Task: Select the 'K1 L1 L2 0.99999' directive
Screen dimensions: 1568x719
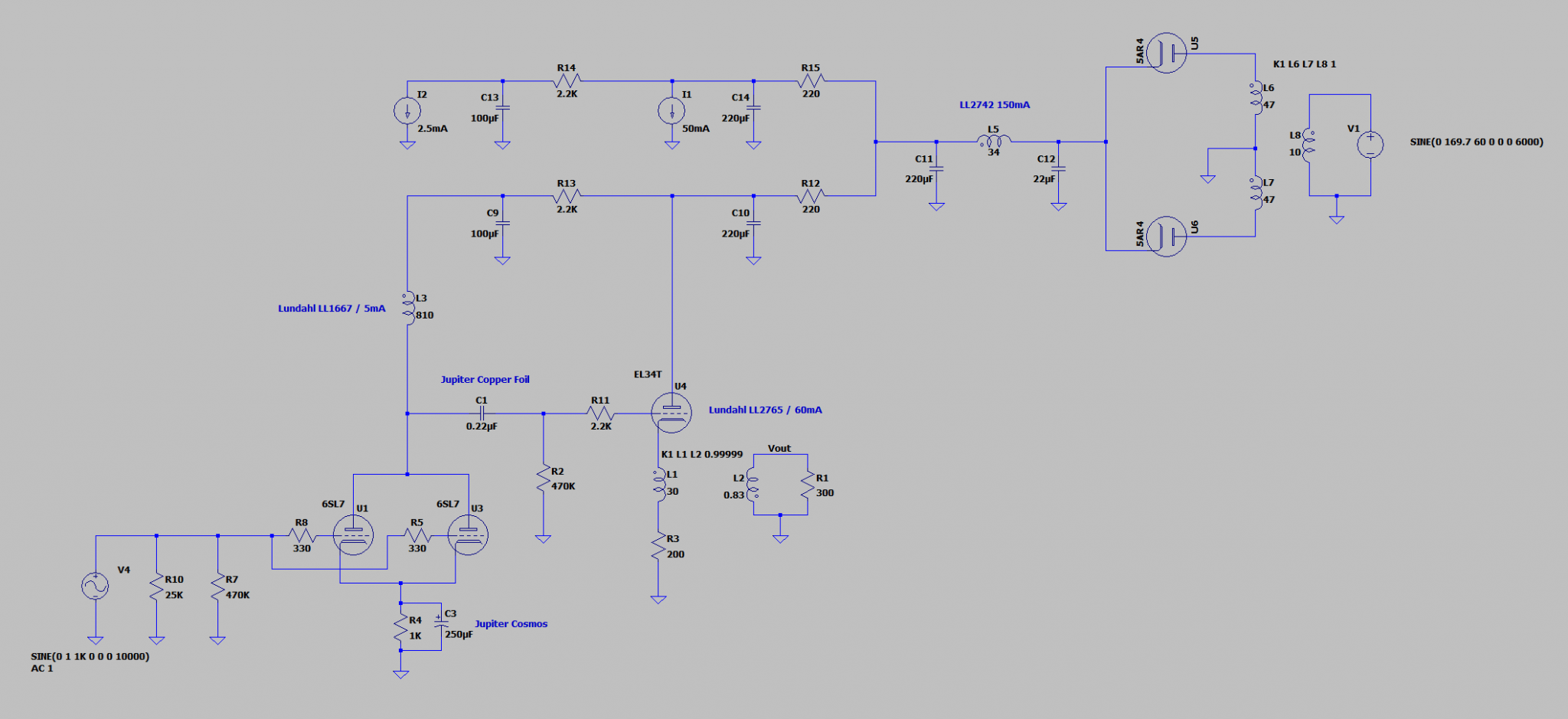Action: 702,454
